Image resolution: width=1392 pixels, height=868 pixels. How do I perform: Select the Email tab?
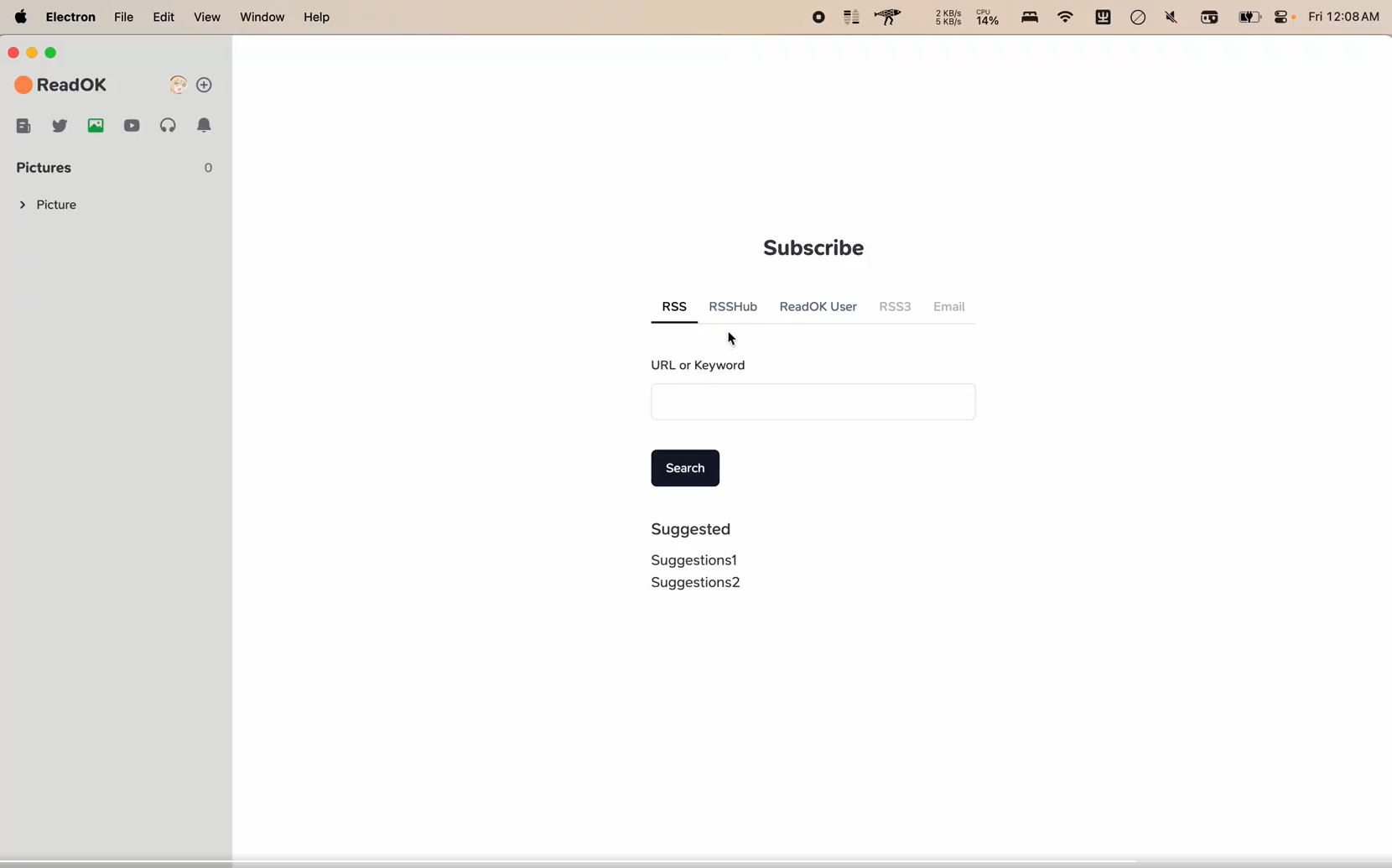click(x=948, y=307)
